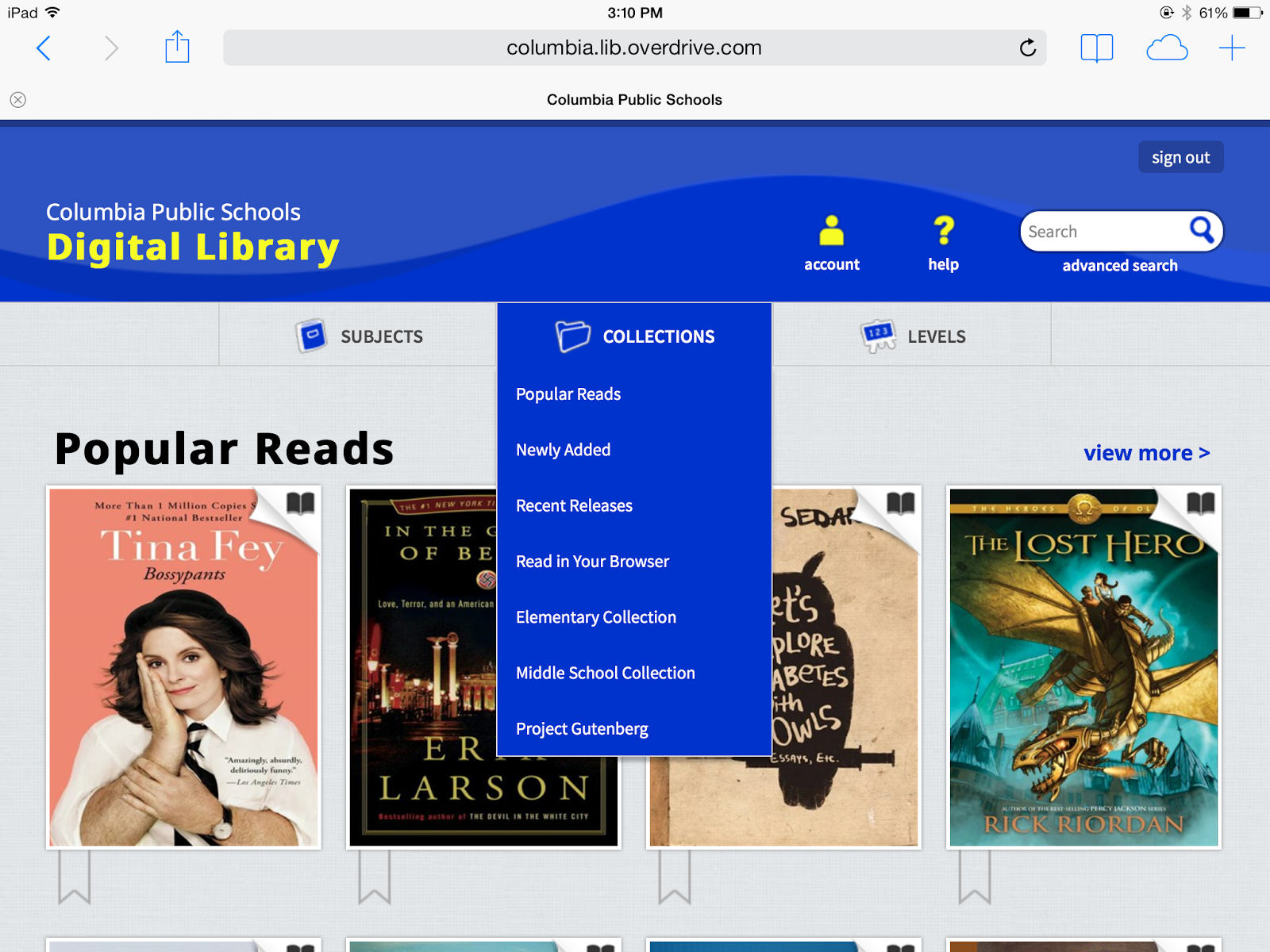Click the Collections folder icon
The image size is (1270, 952).
572,336
